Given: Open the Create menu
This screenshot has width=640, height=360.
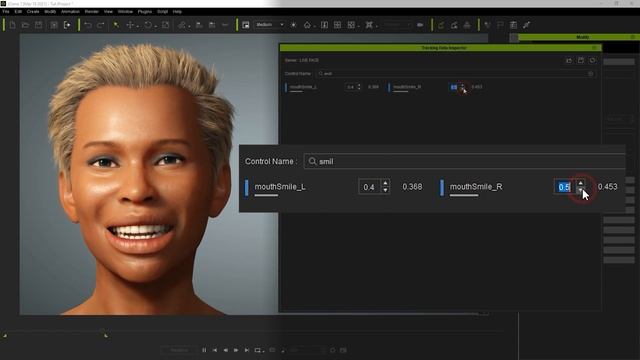Looking at the screenshot, I should click(33, 12).
